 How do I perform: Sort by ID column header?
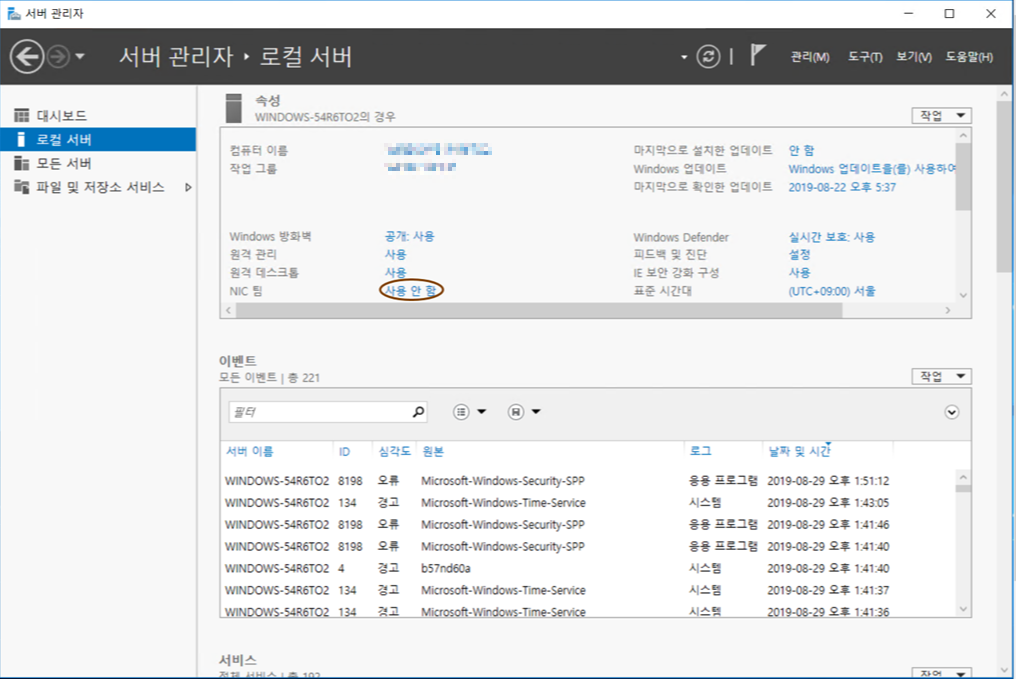344,452
